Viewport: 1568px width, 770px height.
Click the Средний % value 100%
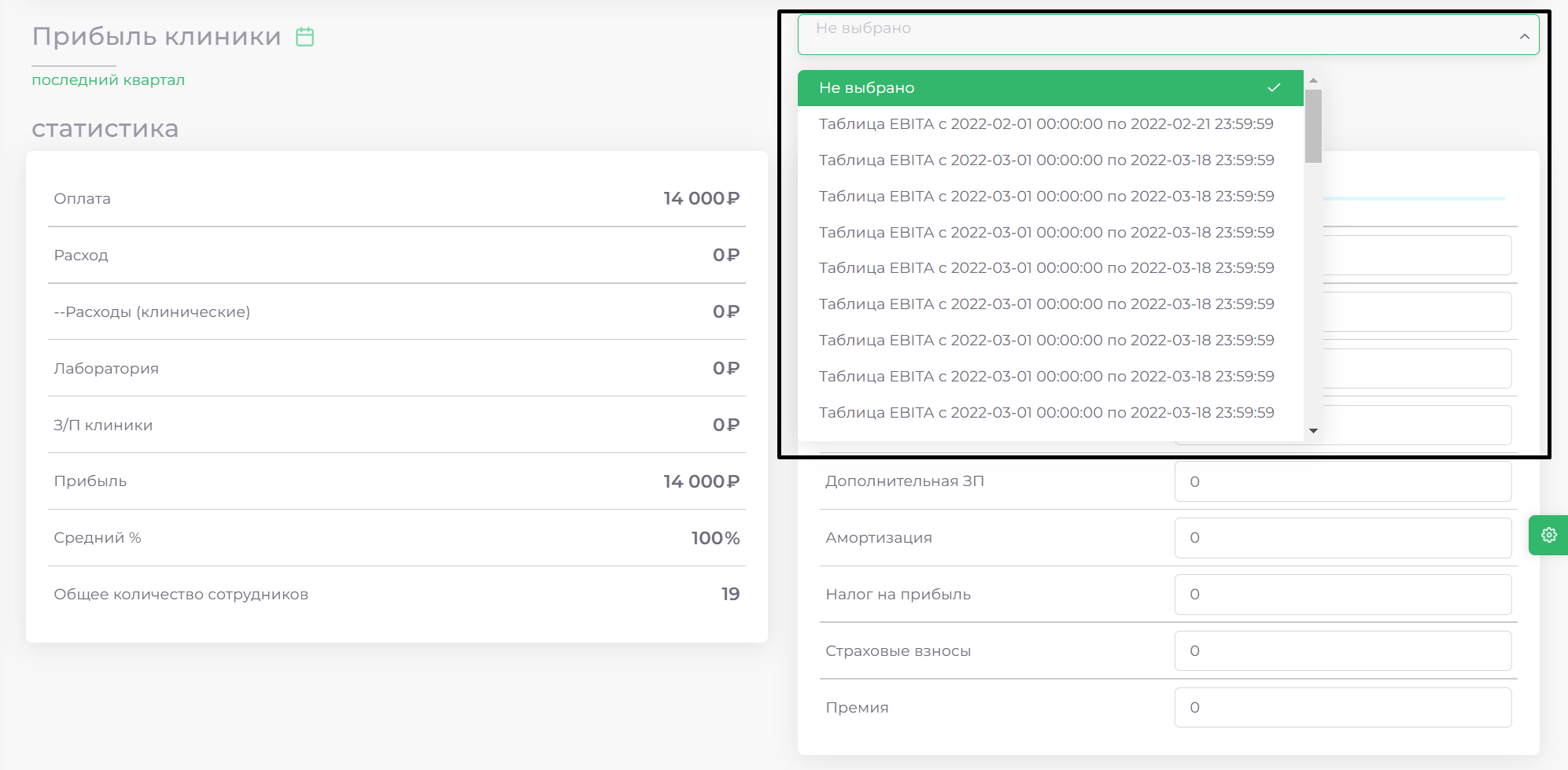[x=716, y=538]
